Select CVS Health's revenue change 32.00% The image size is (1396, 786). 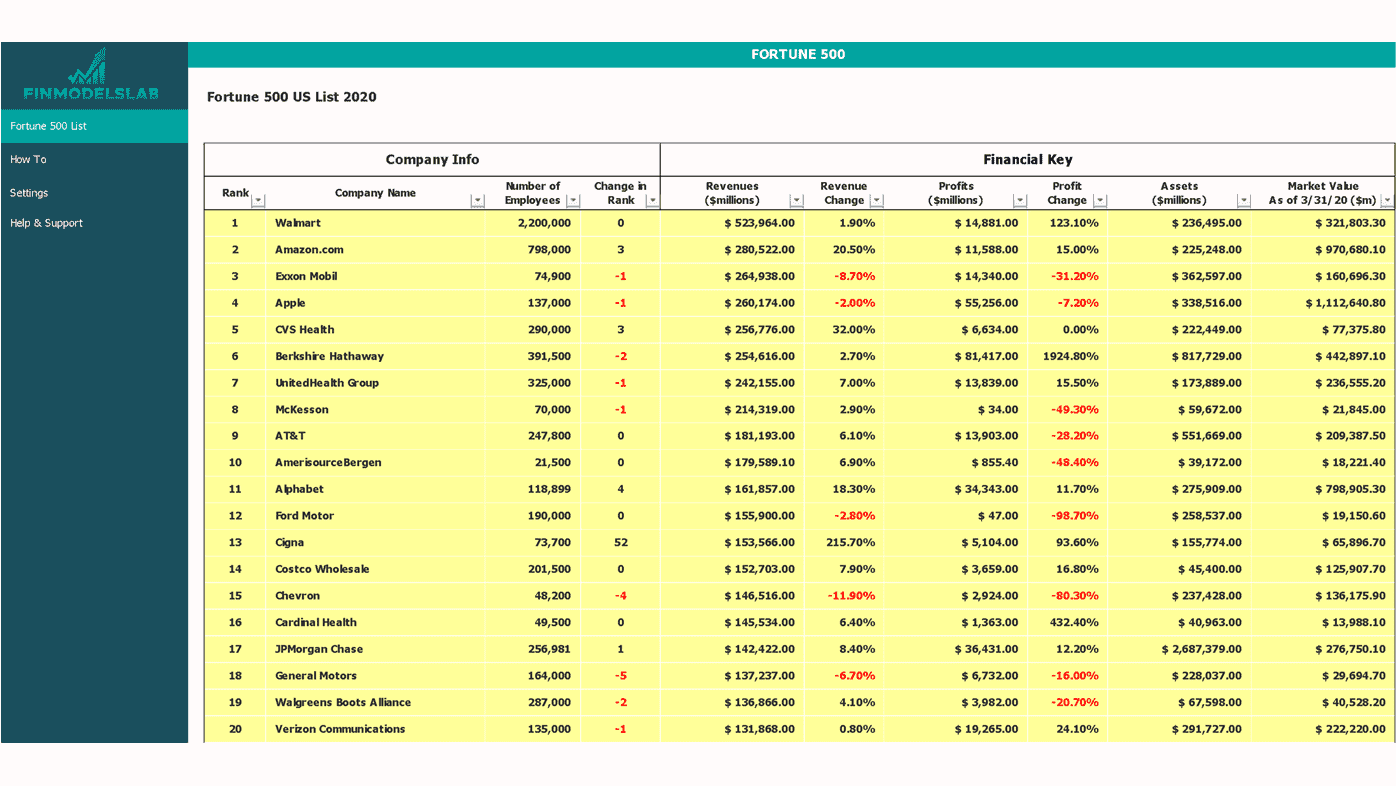[854, 329]
